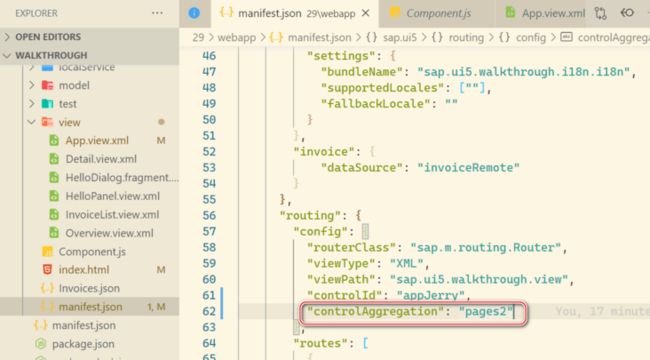Expand the localService folder
Viewport: 650px width, 360px height.
point(86,68)
